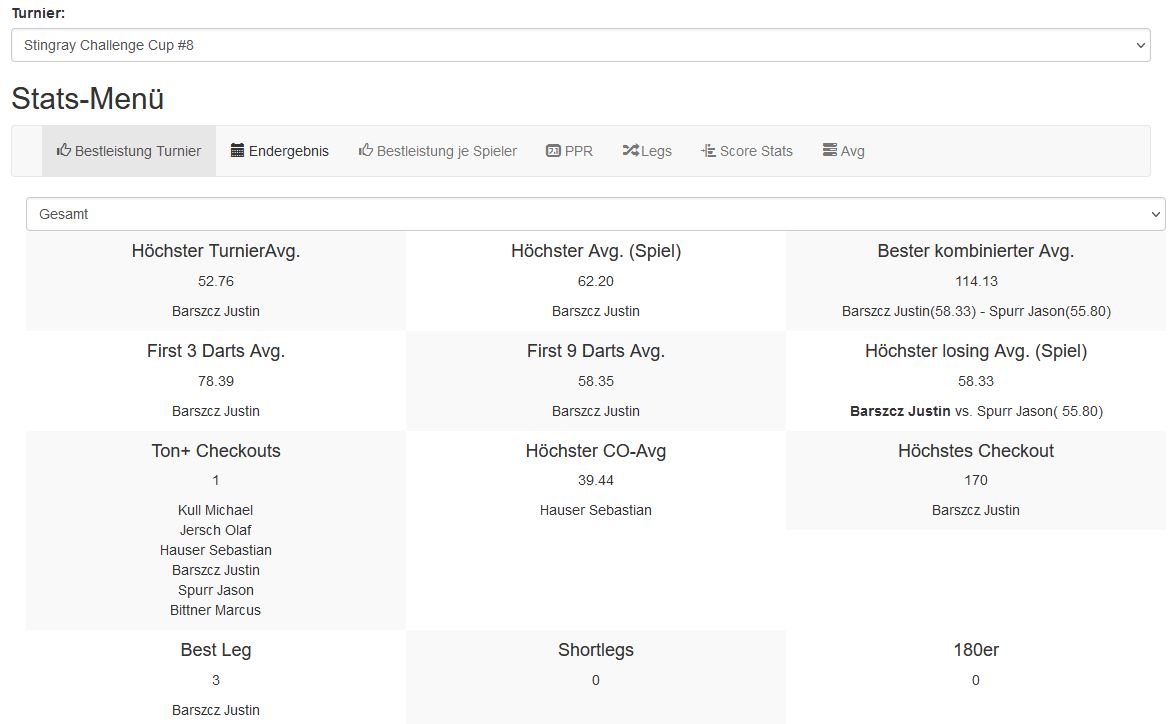1171x724 pixels.
Task: Click the PPR tab icon
Action: coord(553,150)
